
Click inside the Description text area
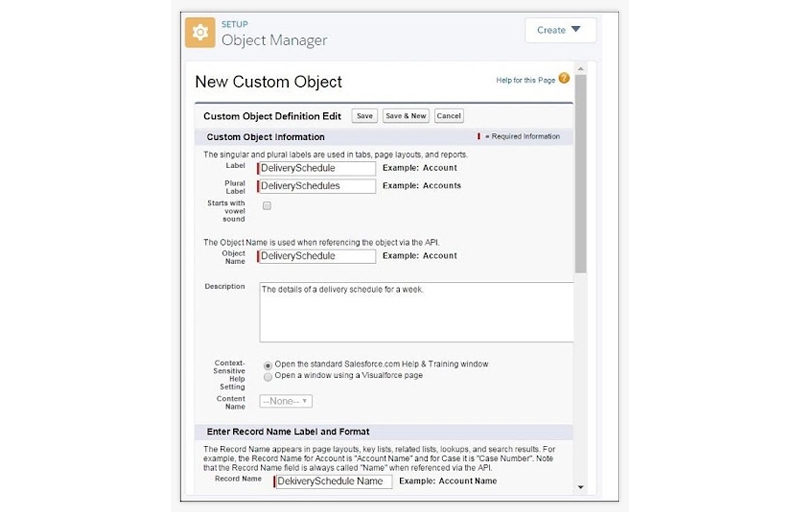[416, 312]
